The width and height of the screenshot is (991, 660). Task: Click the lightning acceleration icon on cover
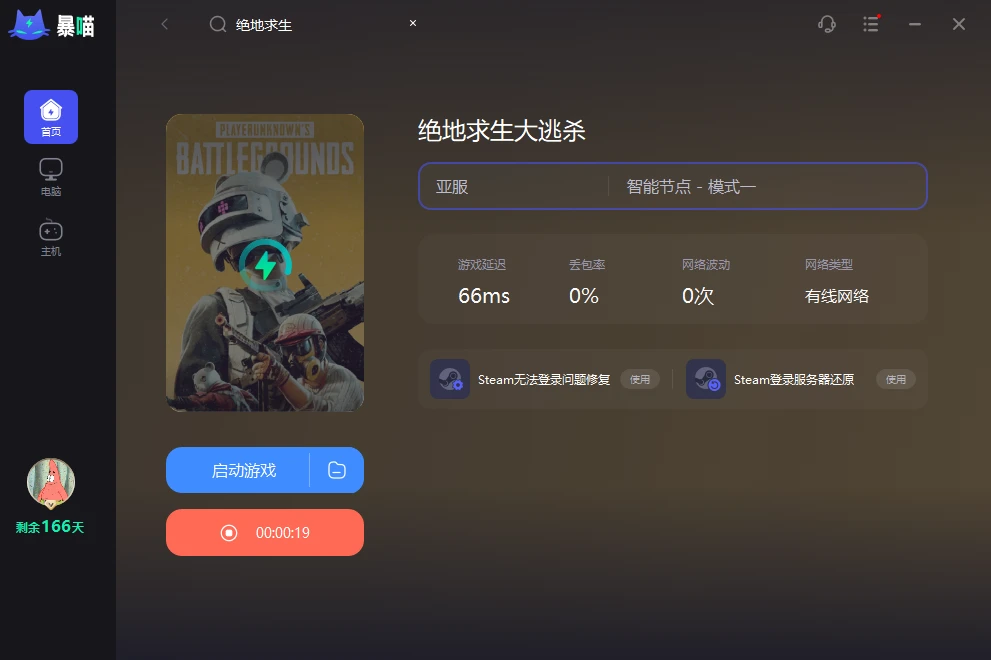[265, 266]
